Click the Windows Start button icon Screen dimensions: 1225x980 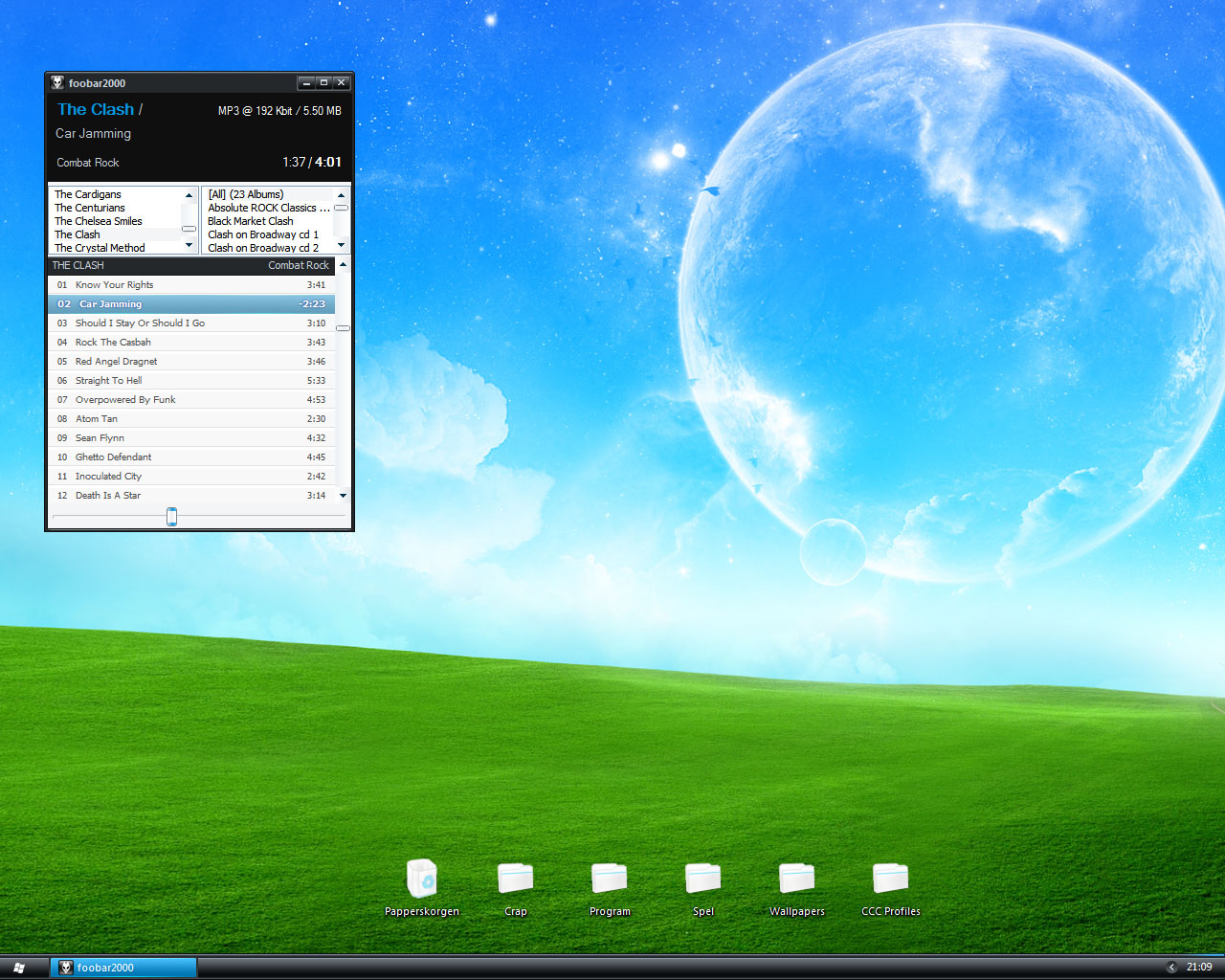[19, 968]
